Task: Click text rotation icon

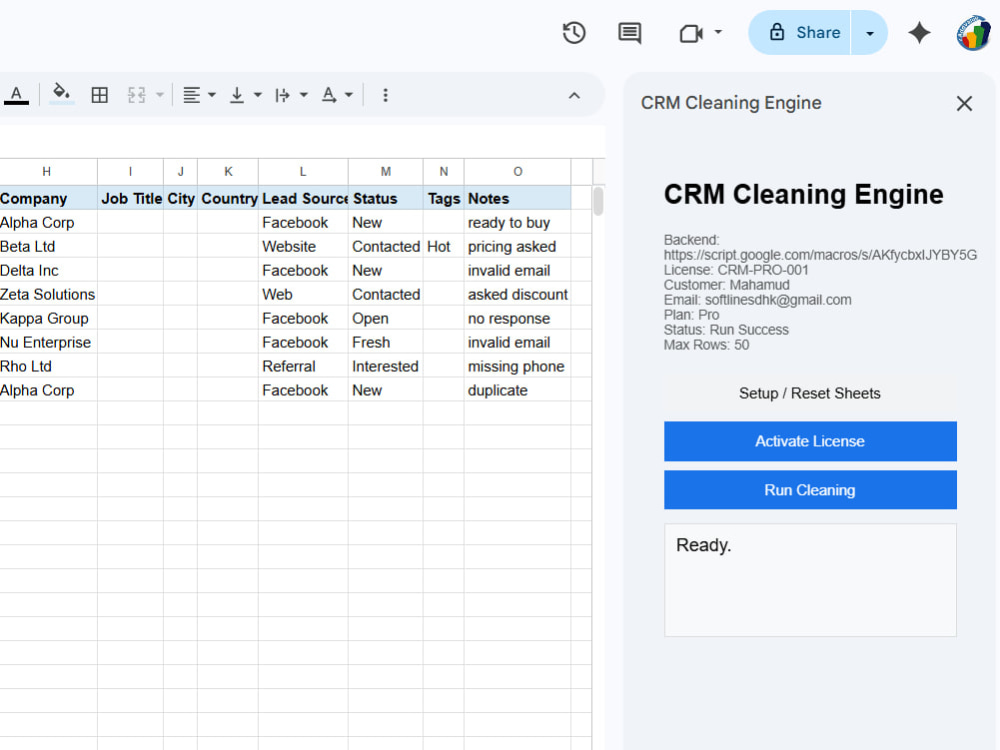Action: 328,95
